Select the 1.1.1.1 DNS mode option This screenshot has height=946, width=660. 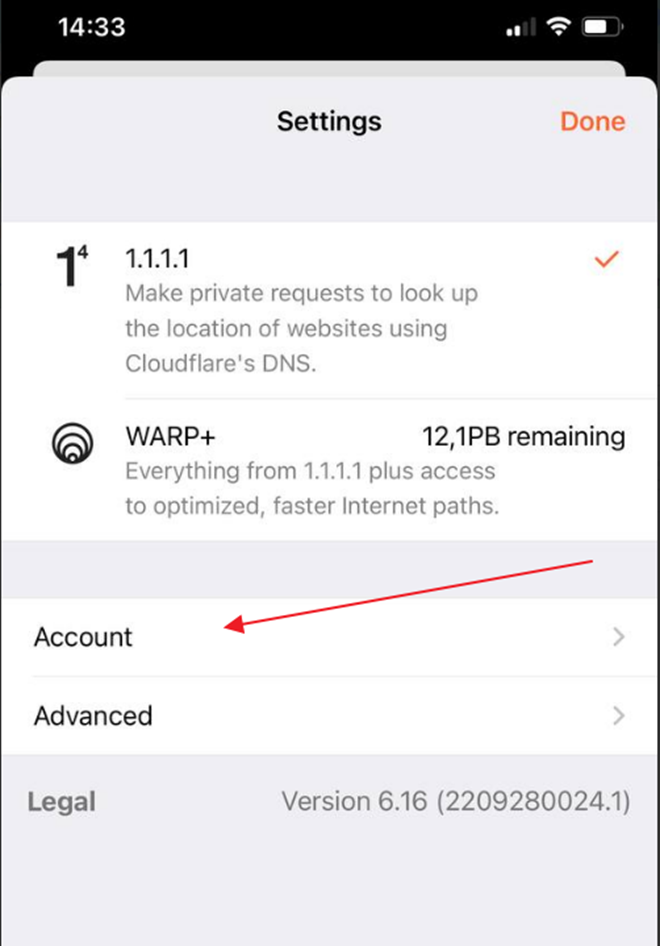coord(329,310)
